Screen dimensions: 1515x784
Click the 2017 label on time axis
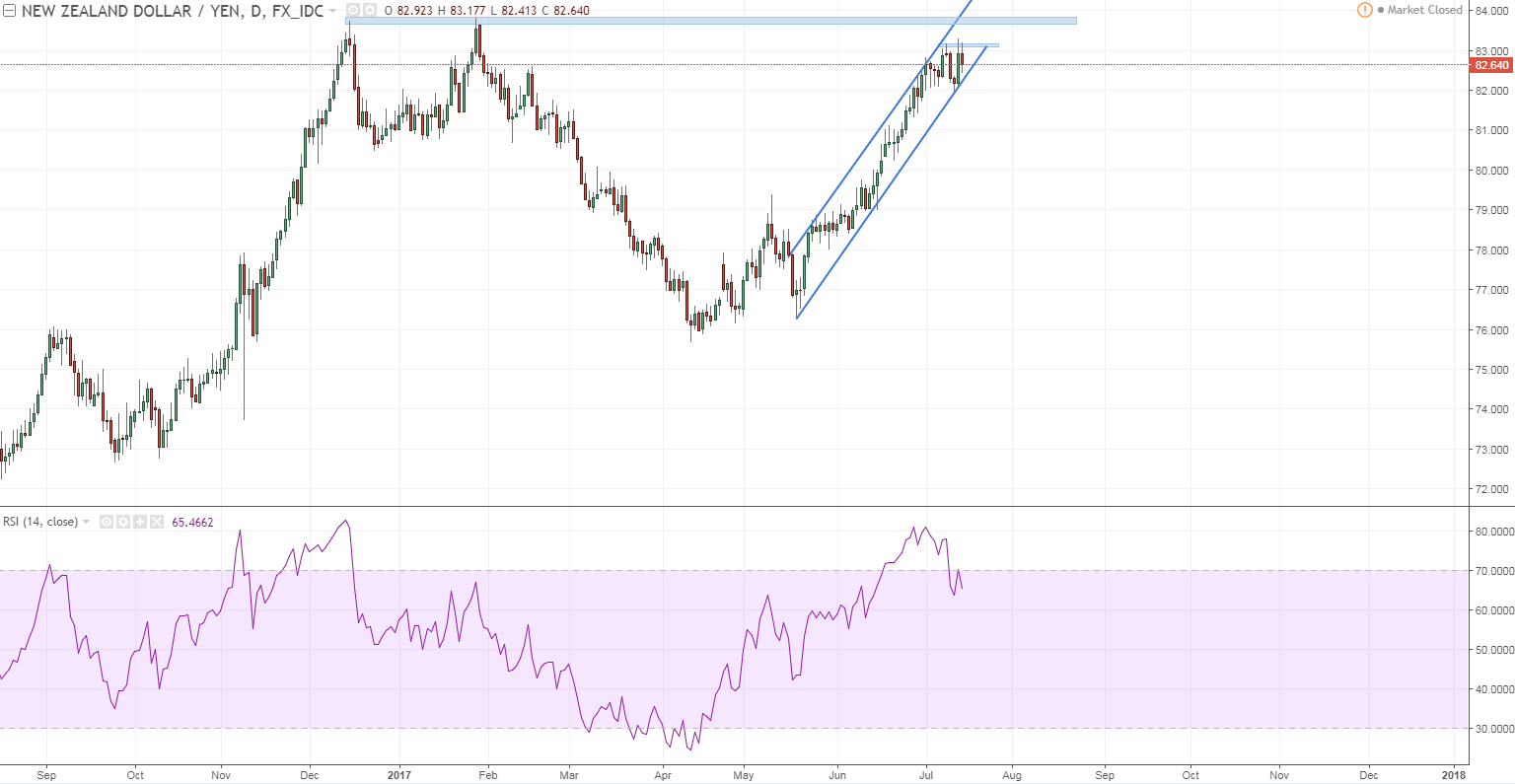point(399,775)
